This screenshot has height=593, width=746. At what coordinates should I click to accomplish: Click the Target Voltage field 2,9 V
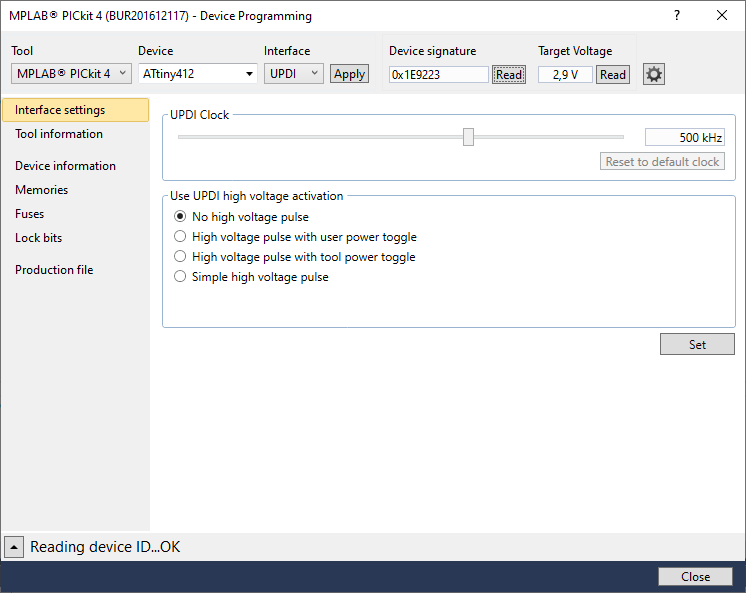tap(565, 75)
